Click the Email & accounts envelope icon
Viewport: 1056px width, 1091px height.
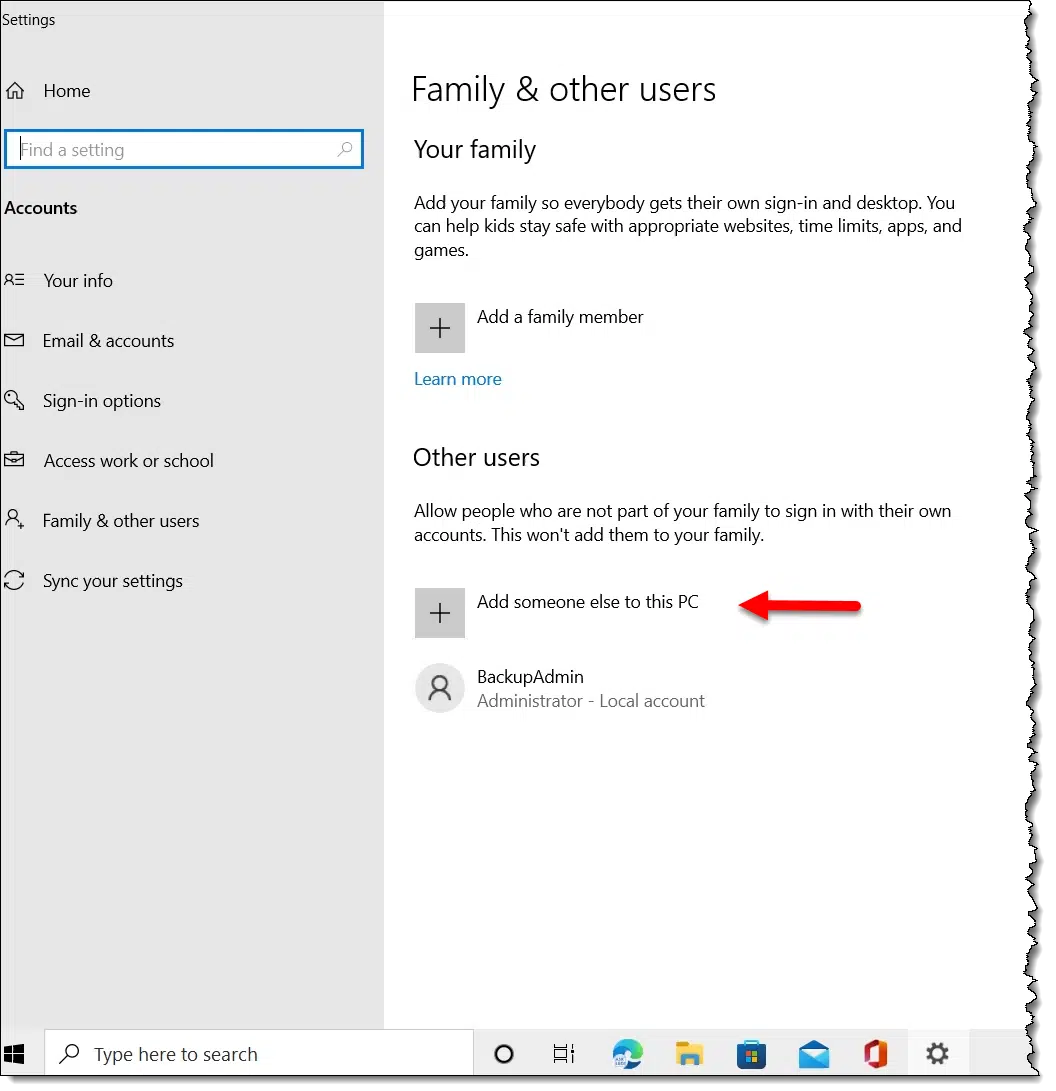14,340
